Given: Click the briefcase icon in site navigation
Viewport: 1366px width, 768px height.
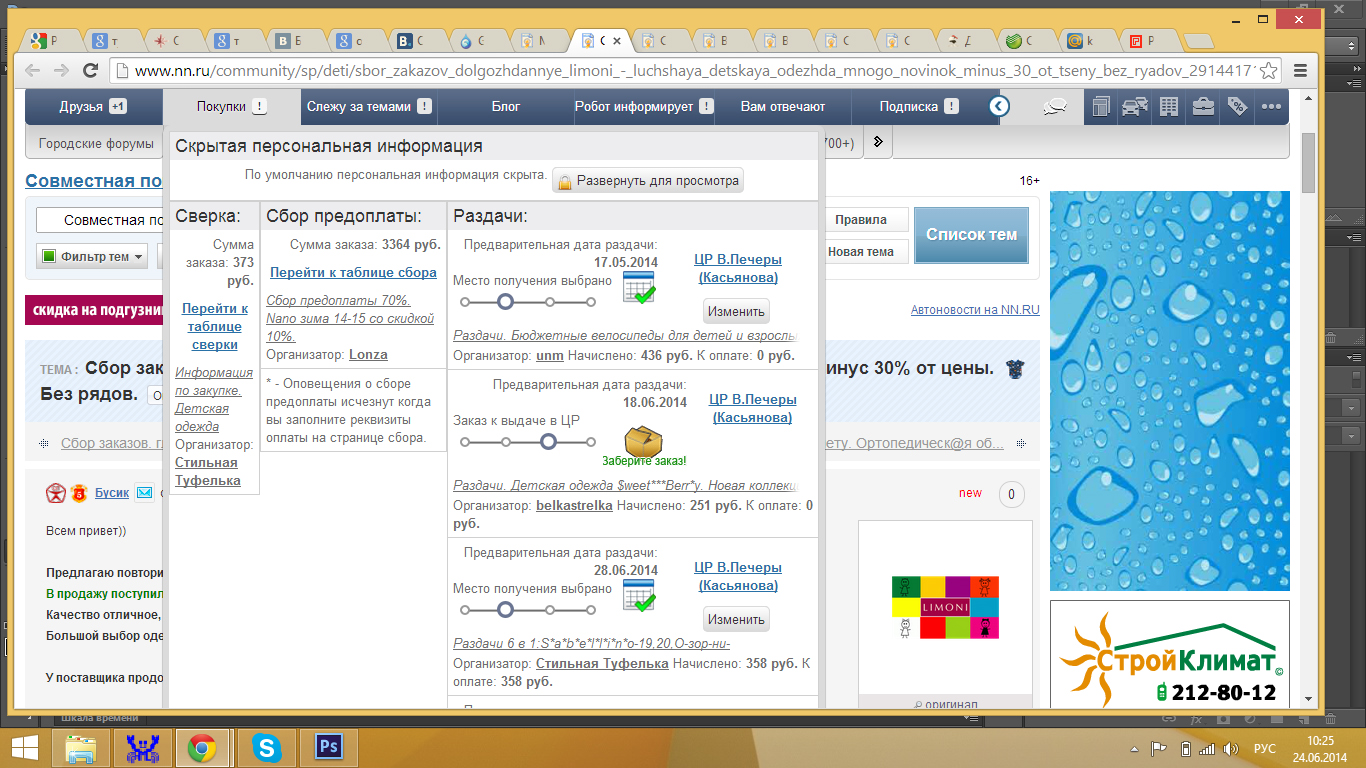Looking at the screenshot, I should [x=1203, y=107].
